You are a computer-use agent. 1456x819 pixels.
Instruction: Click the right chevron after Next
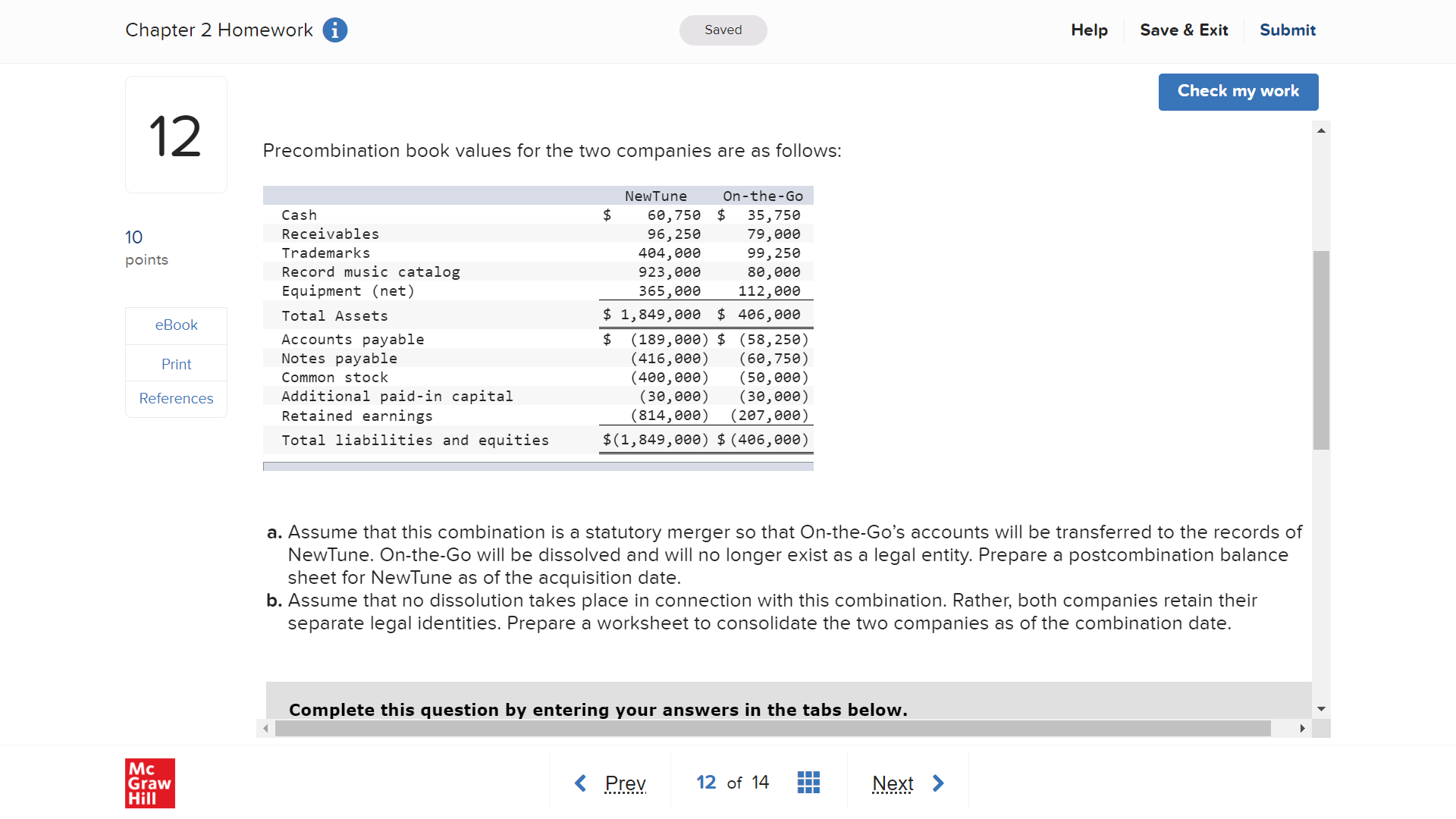tap(938, 783)
